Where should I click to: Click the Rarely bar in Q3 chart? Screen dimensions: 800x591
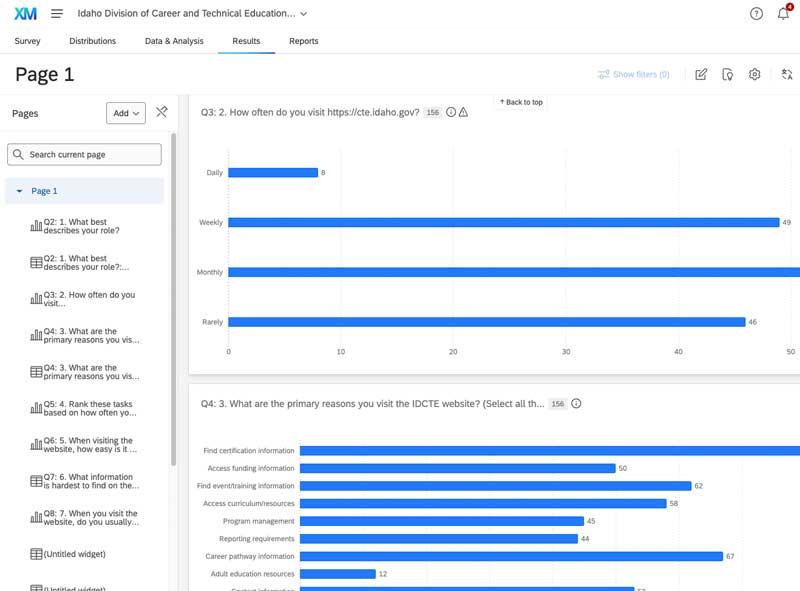pyautogui.click(x=487, y=322)
